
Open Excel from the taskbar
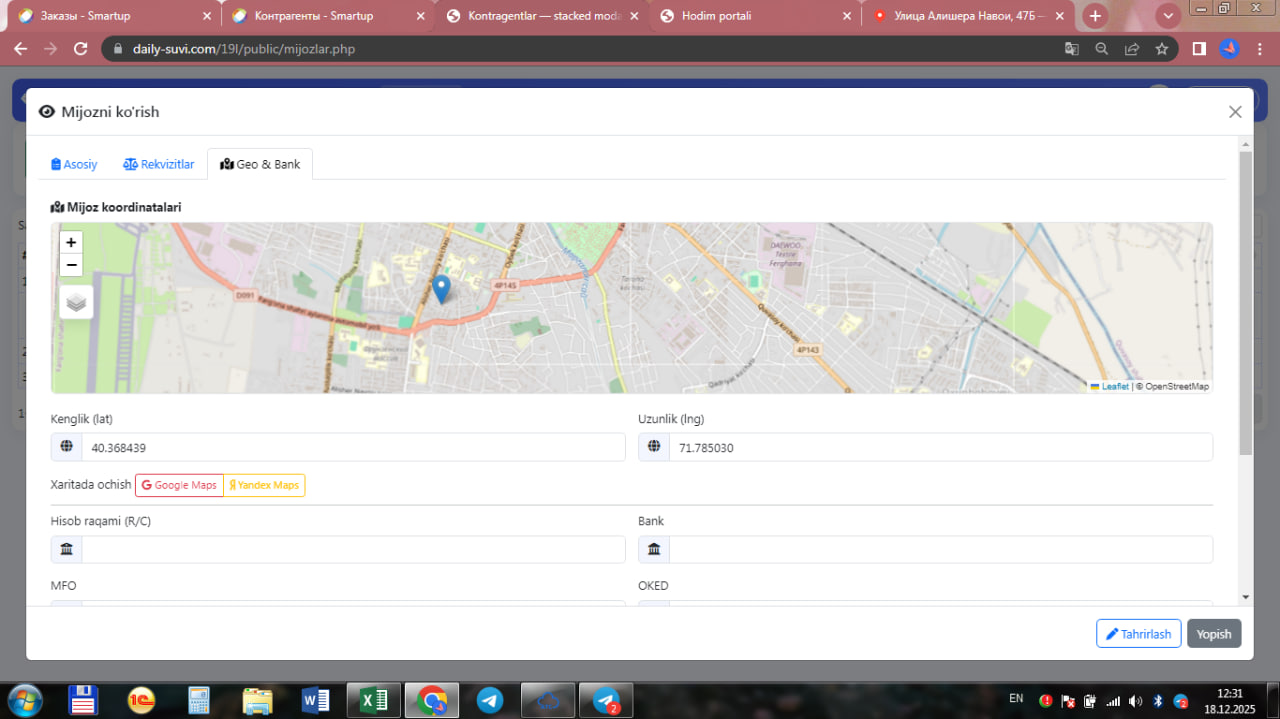(374, 701)
